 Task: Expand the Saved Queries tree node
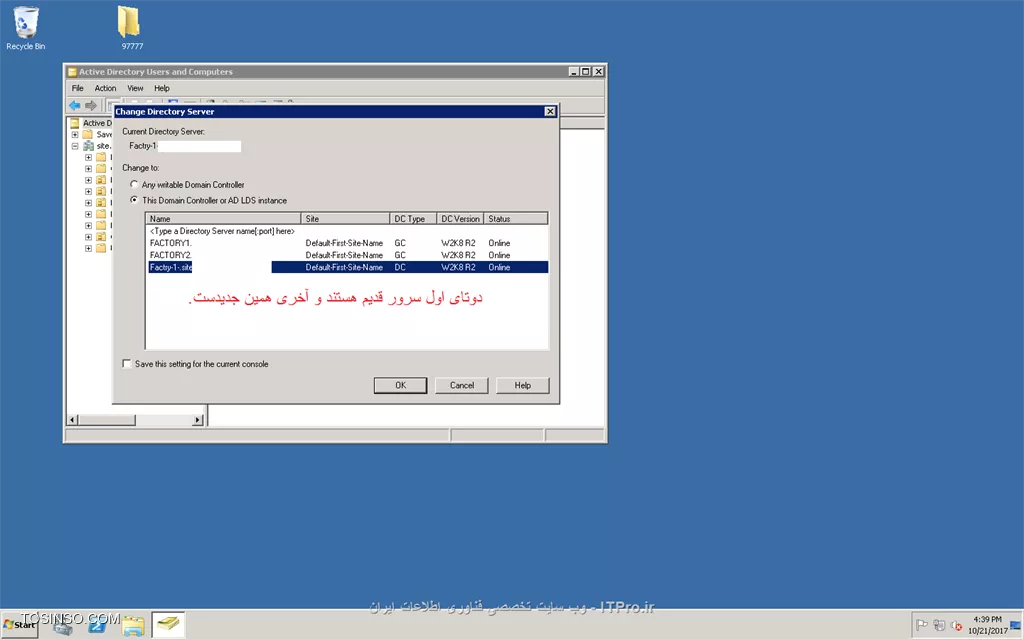(75, 135)
